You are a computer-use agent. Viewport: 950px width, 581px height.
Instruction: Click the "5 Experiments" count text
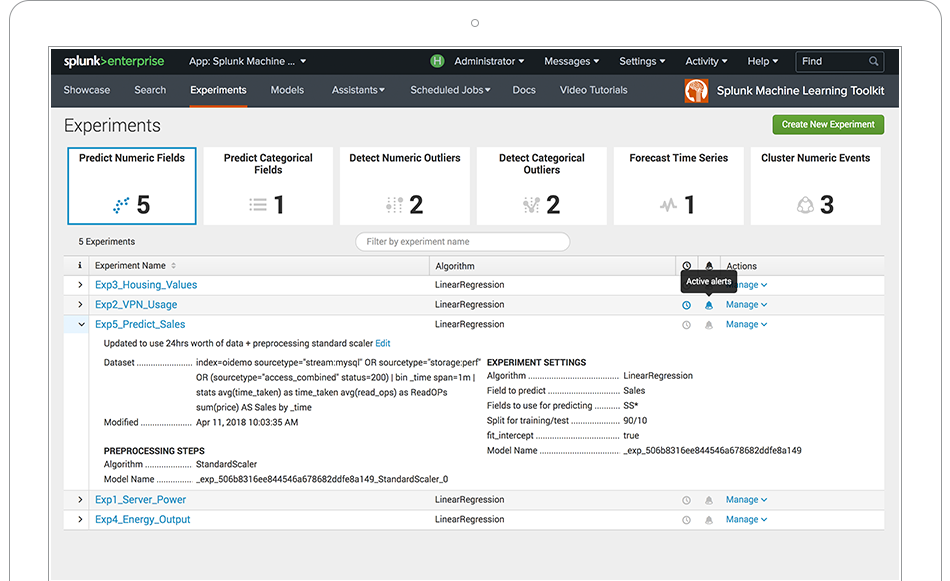point(107,242)
